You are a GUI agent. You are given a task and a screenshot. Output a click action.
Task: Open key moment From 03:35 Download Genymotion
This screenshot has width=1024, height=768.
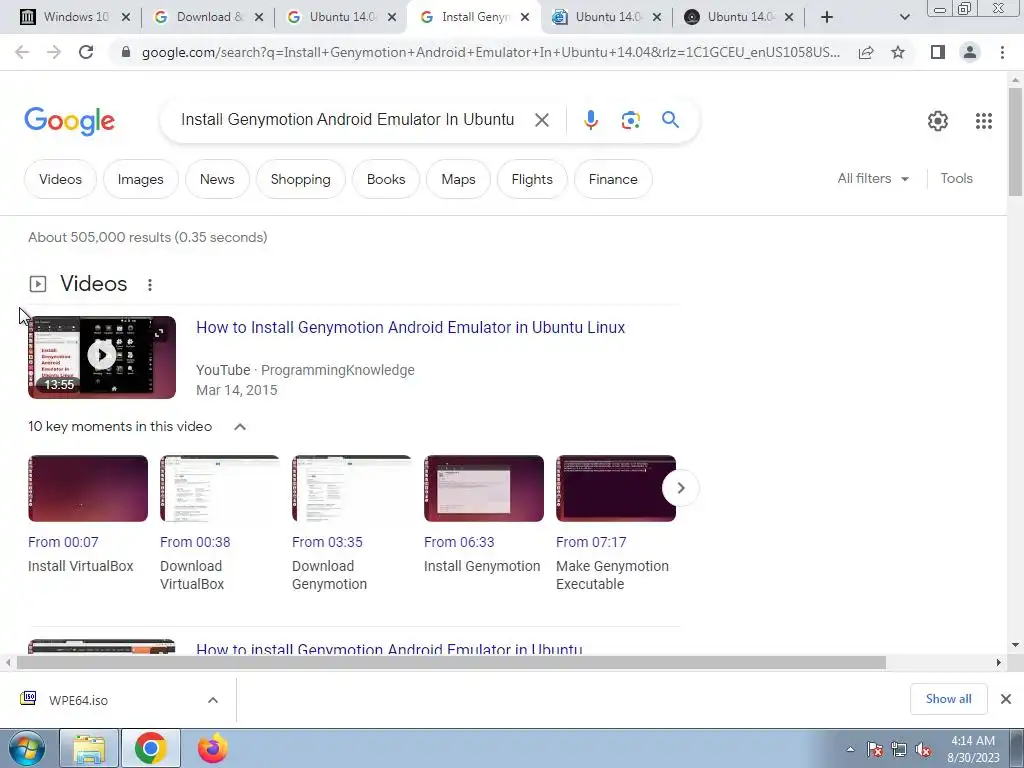[x=351, y=524]
